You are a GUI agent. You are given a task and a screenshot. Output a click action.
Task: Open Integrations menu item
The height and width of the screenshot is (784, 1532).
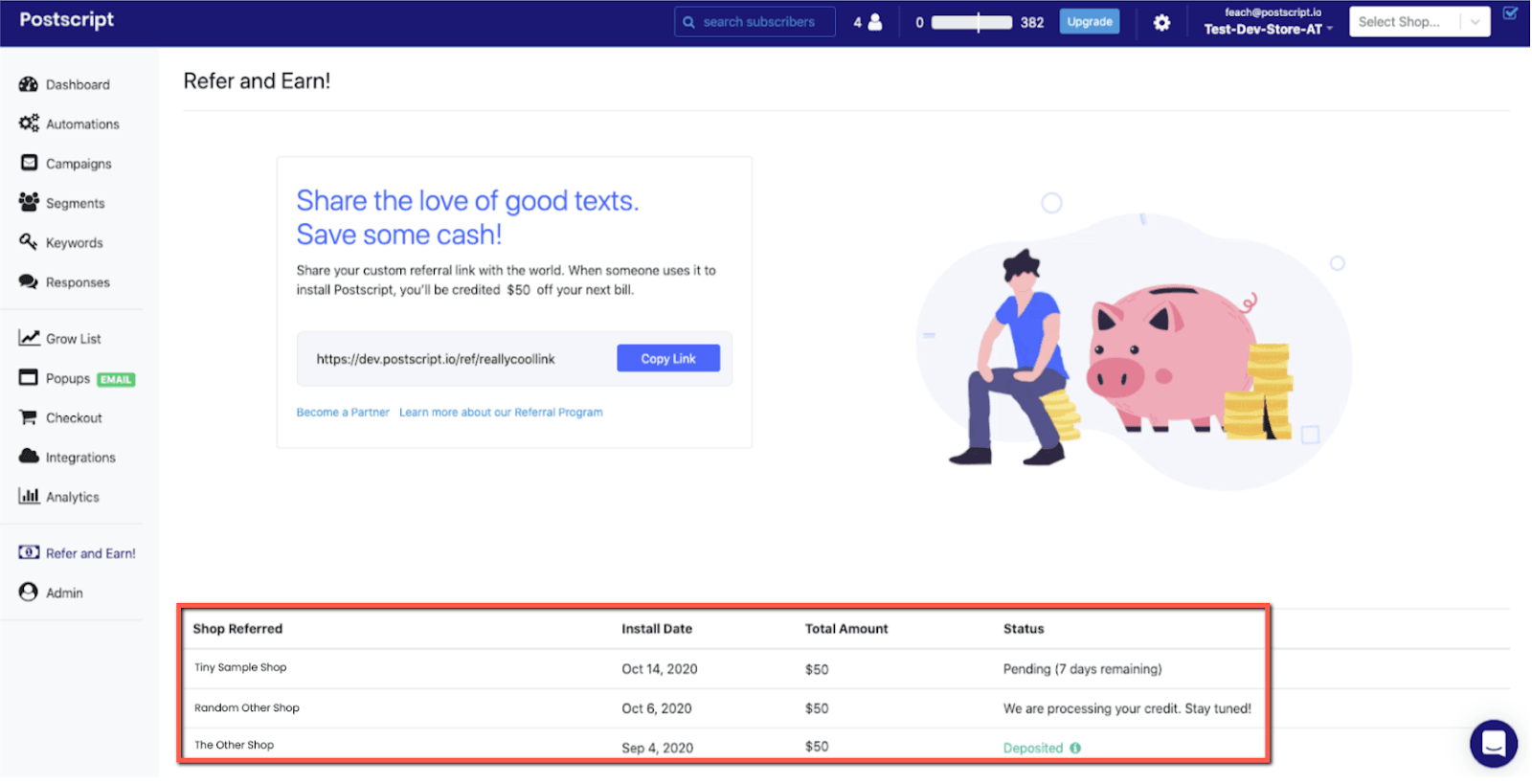point(80,458)
